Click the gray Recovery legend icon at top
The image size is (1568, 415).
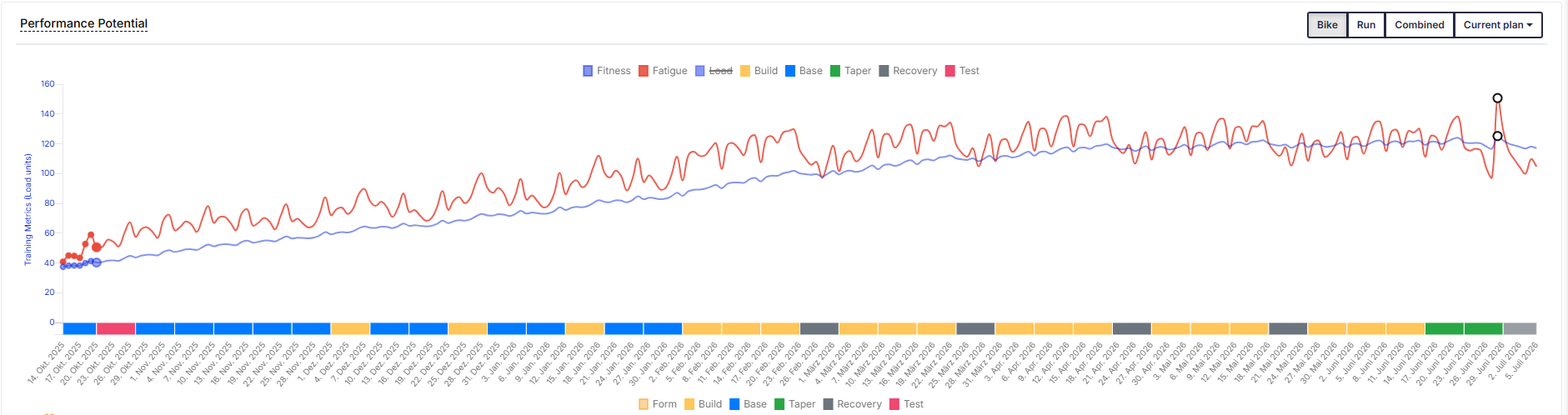884,71
